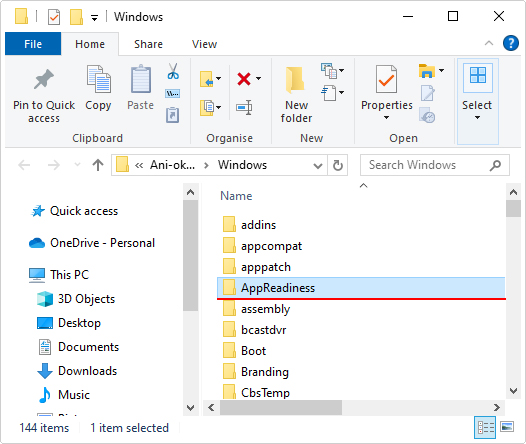Screen dimensions: 526x444
Task: Expand address bar history dropdown
Action: click(x=318, y=165)
